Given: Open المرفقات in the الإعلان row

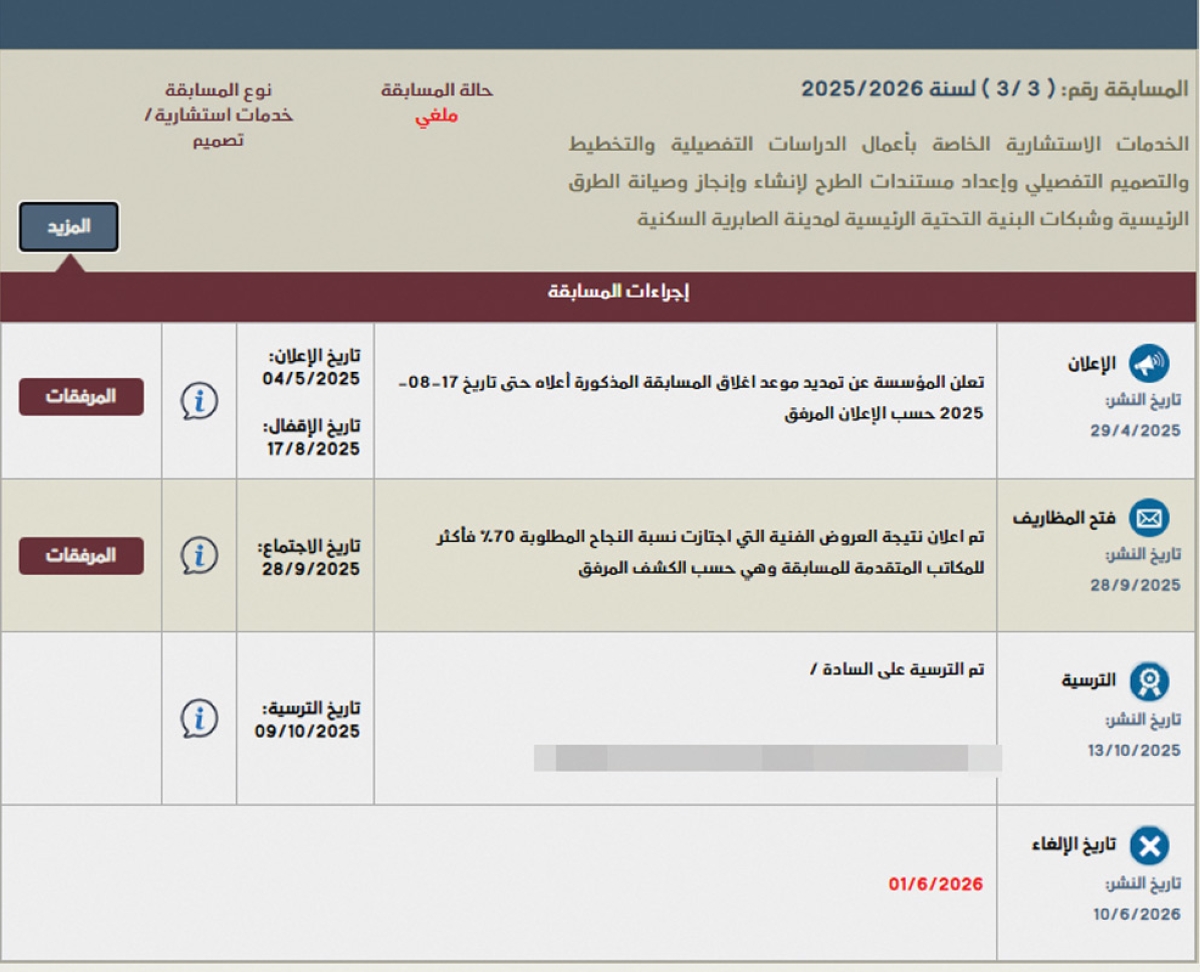Looking at the screenshot, I should pos(81,396).
